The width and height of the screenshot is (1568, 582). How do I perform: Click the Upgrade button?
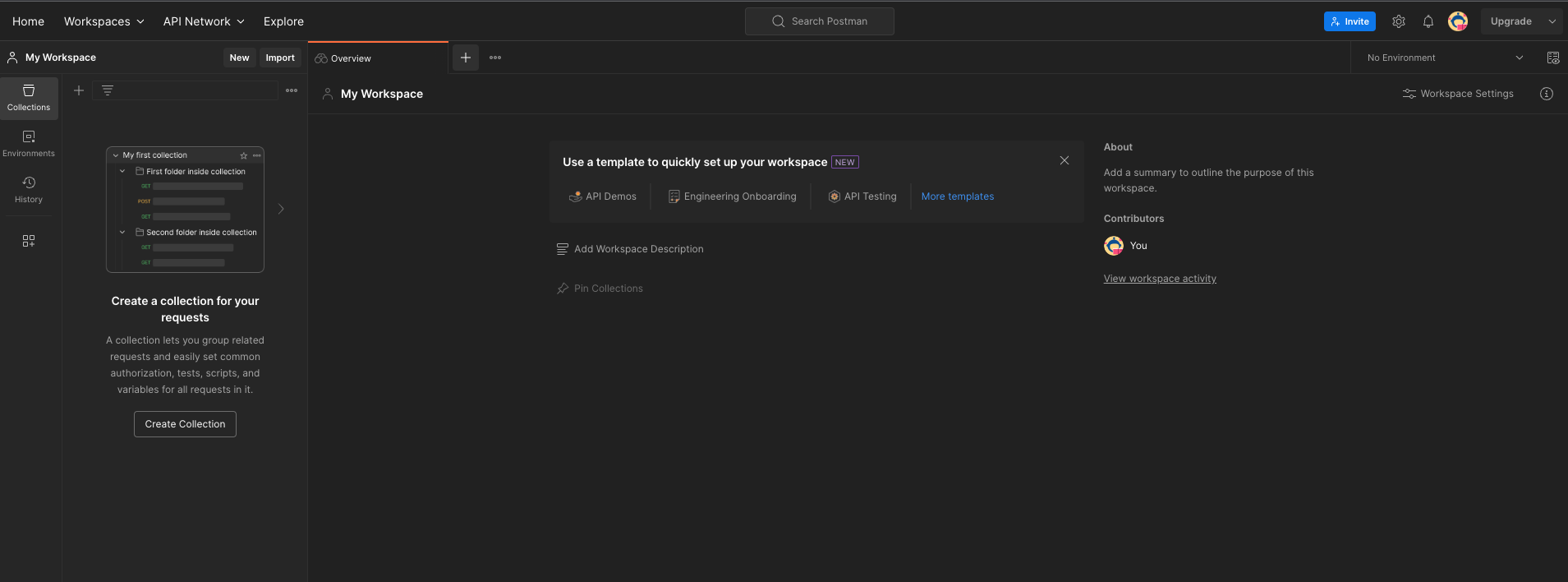[1511, 21]
